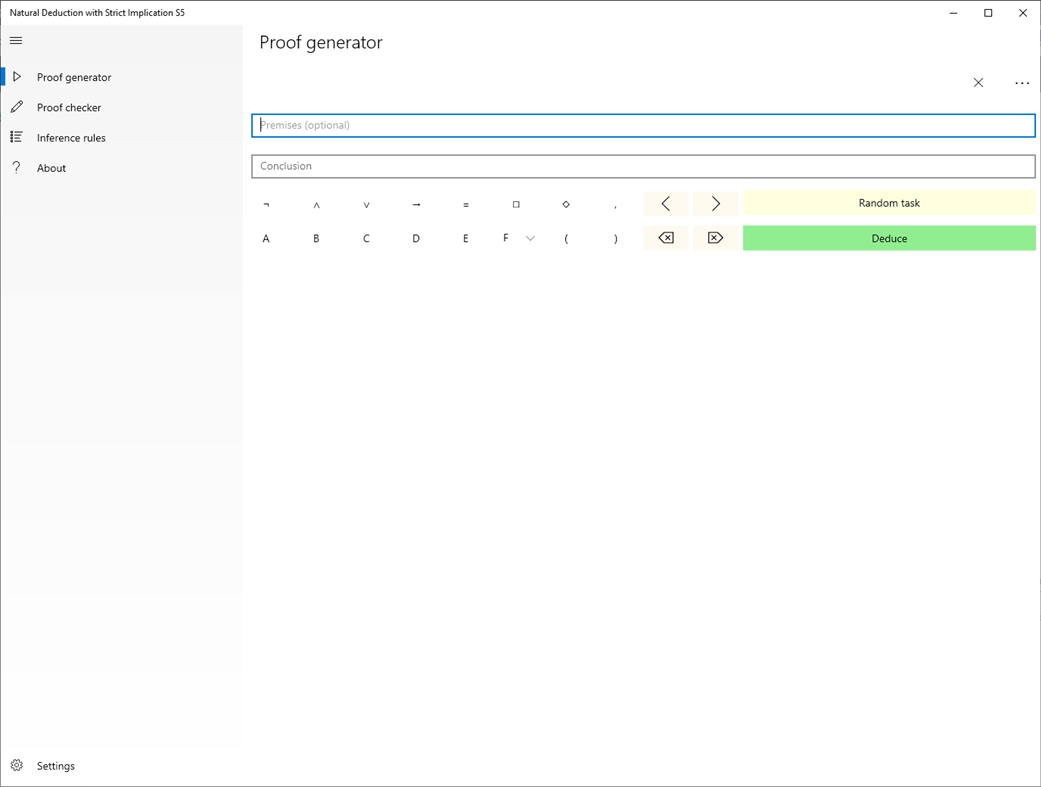
Task: Insert the conjunction ∧ symbol
Action: point(317,204)
